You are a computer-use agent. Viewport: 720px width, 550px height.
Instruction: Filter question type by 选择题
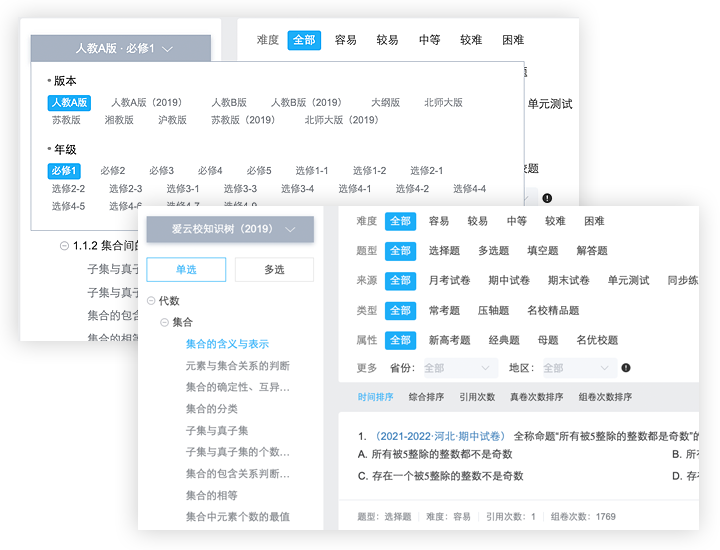click(x=444, y=251)
